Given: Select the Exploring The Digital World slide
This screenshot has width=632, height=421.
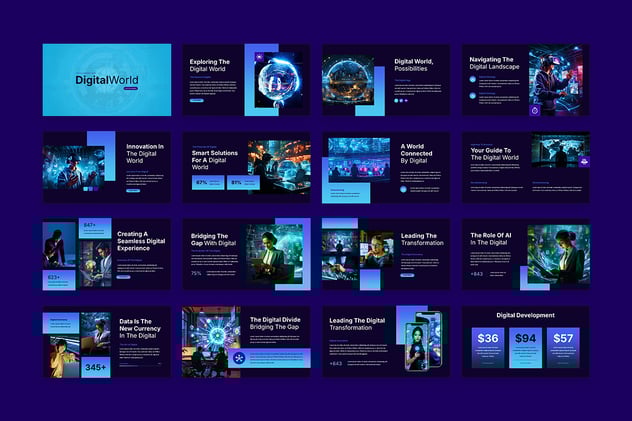Looking at the screenshot, I should pos(245,79).
